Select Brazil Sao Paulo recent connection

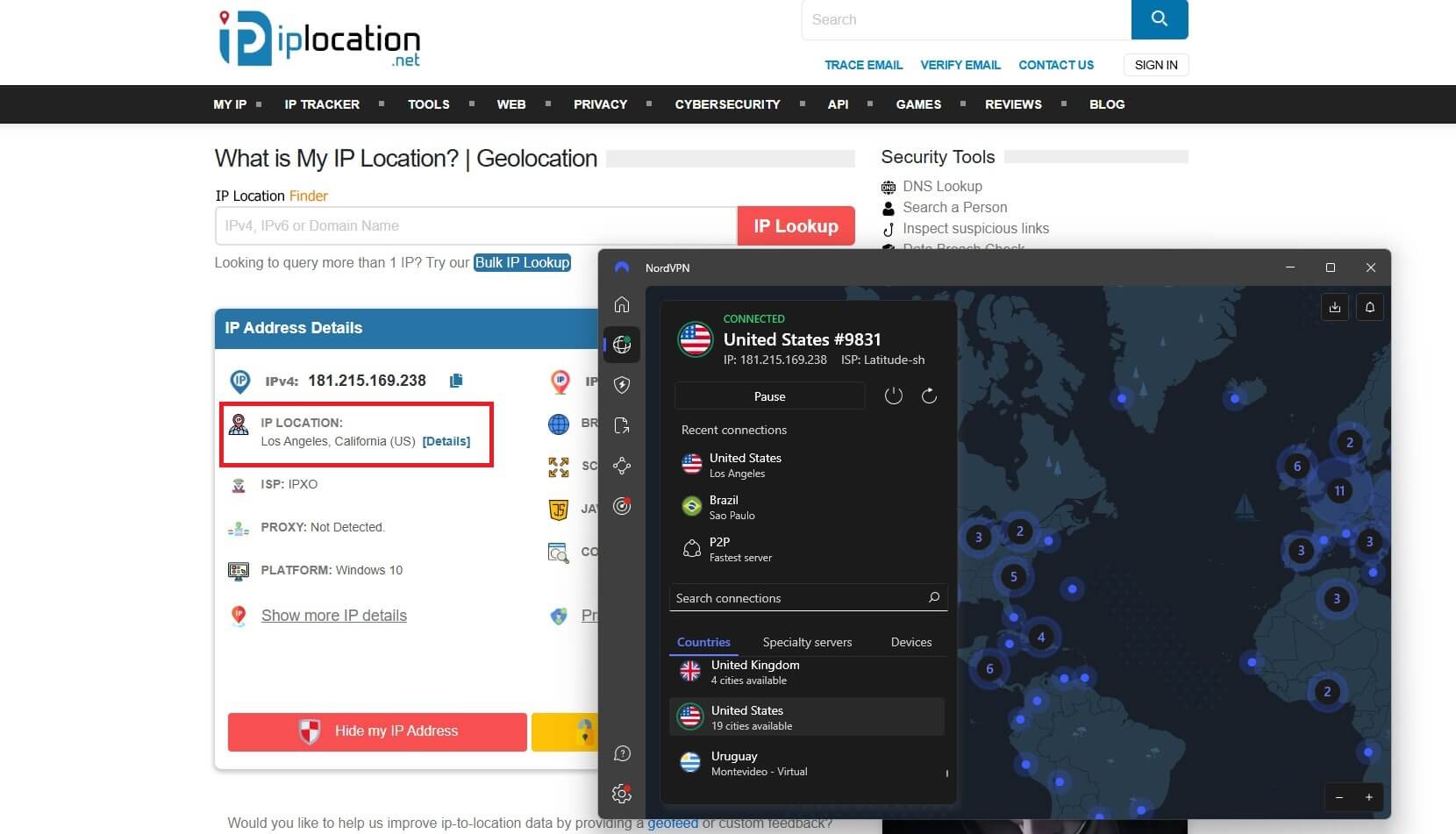(x=807, y=507)
